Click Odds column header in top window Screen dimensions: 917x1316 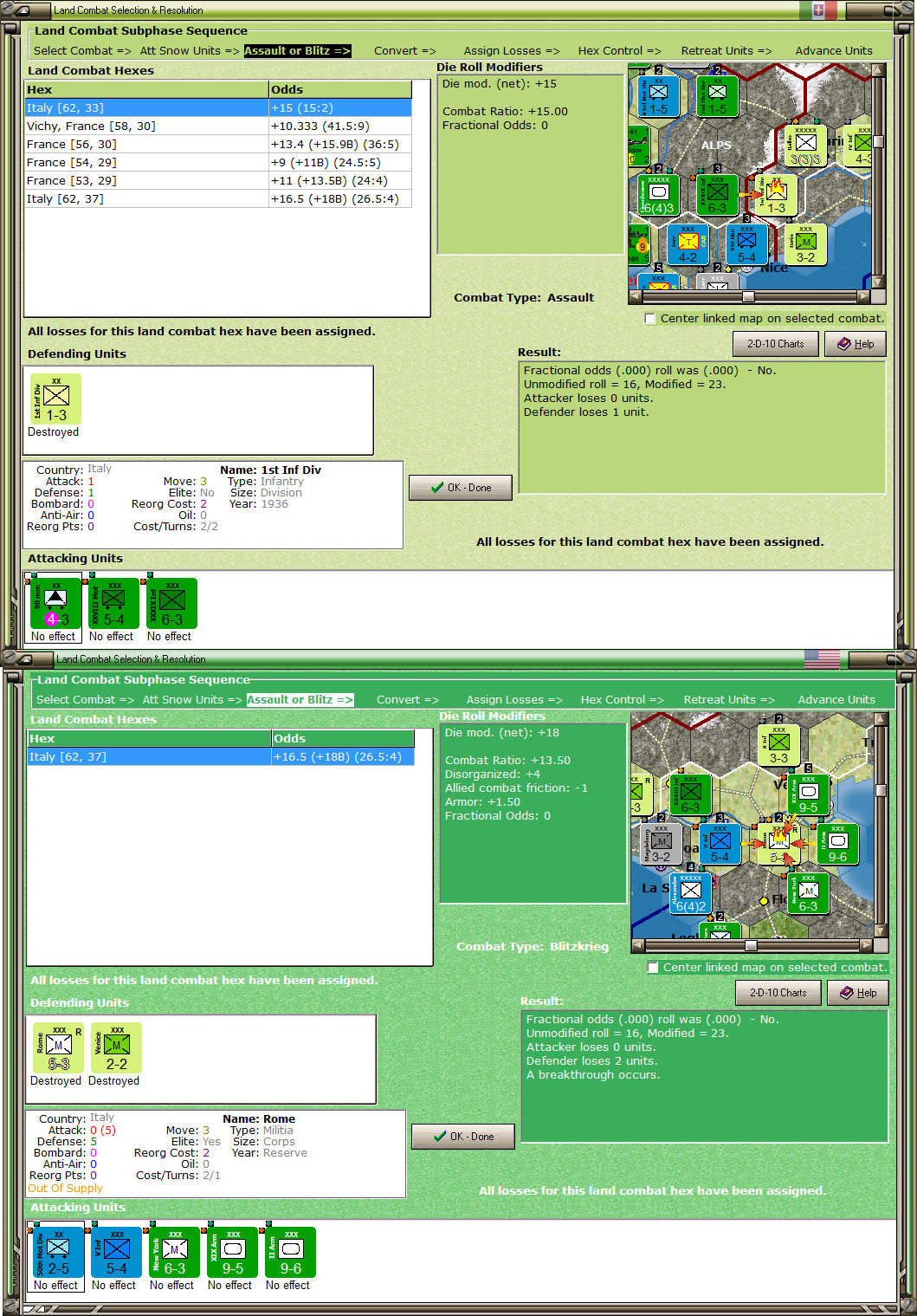[340, 89]
